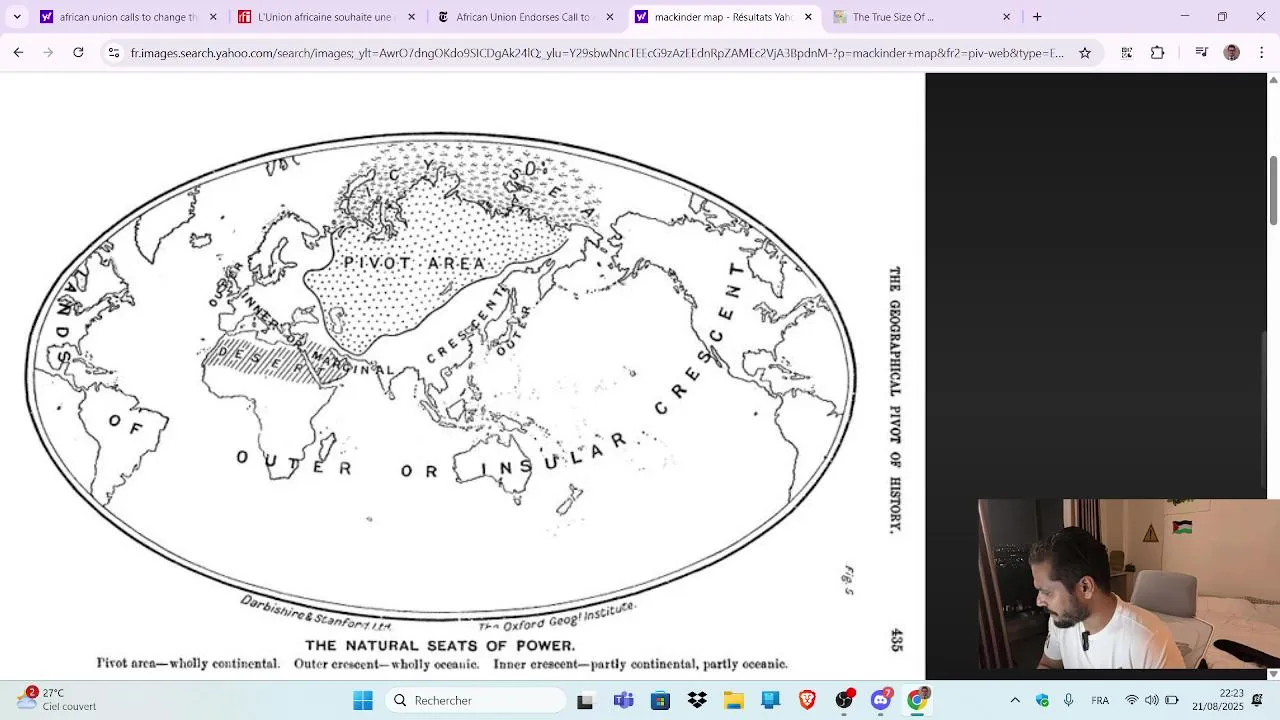Open Microsoft Store from the taskbar
This screenshot has height=720, width=1280.
pos(660,701)
